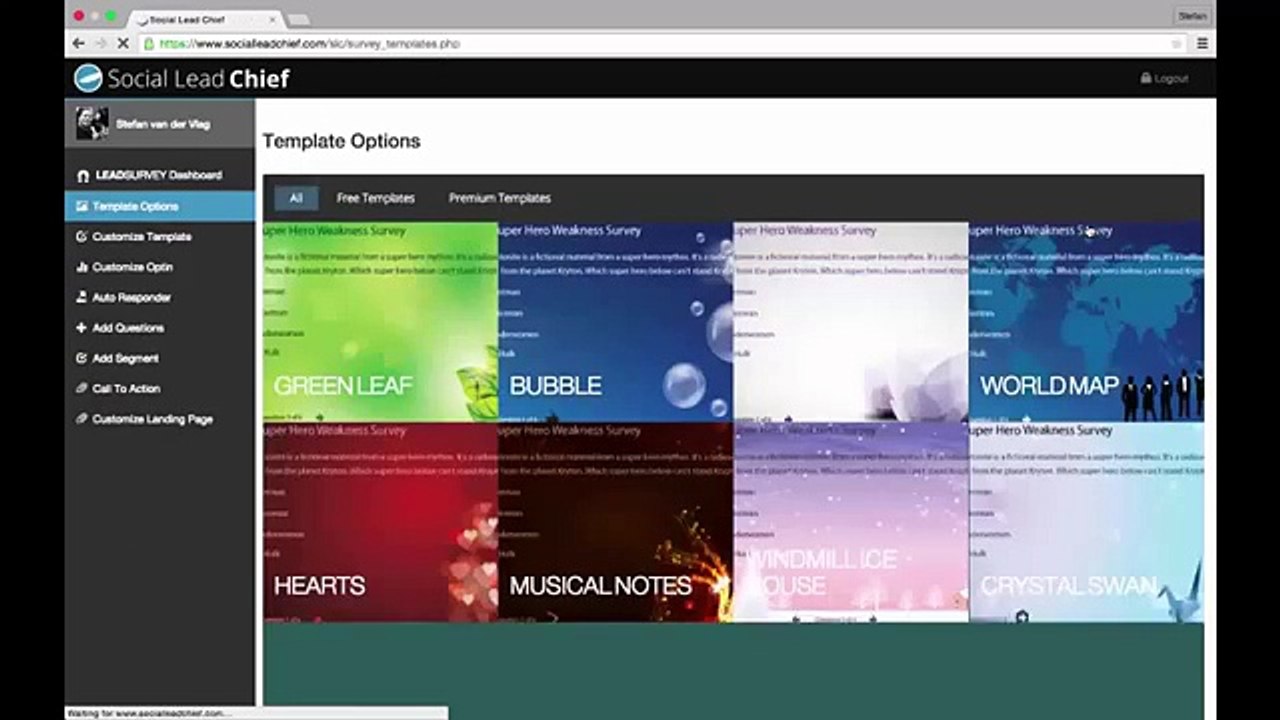Click the Auto Responder sidebar icon
Viewport: 1280px width, 720px height.
click(x=82, y=297)
